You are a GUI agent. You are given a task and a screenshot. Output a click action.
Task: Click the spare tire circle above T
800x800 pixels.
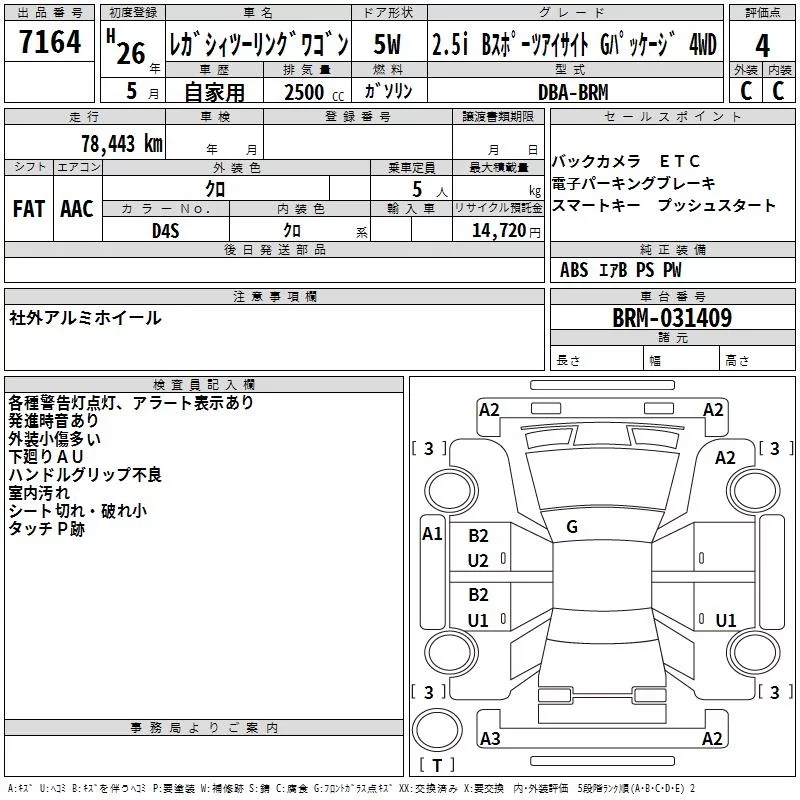(437, 729)
